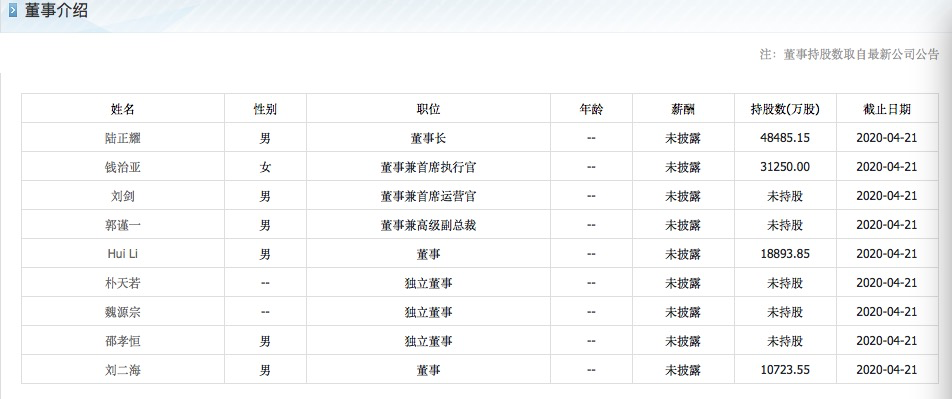Select director name 刘二海

[123, 370]
